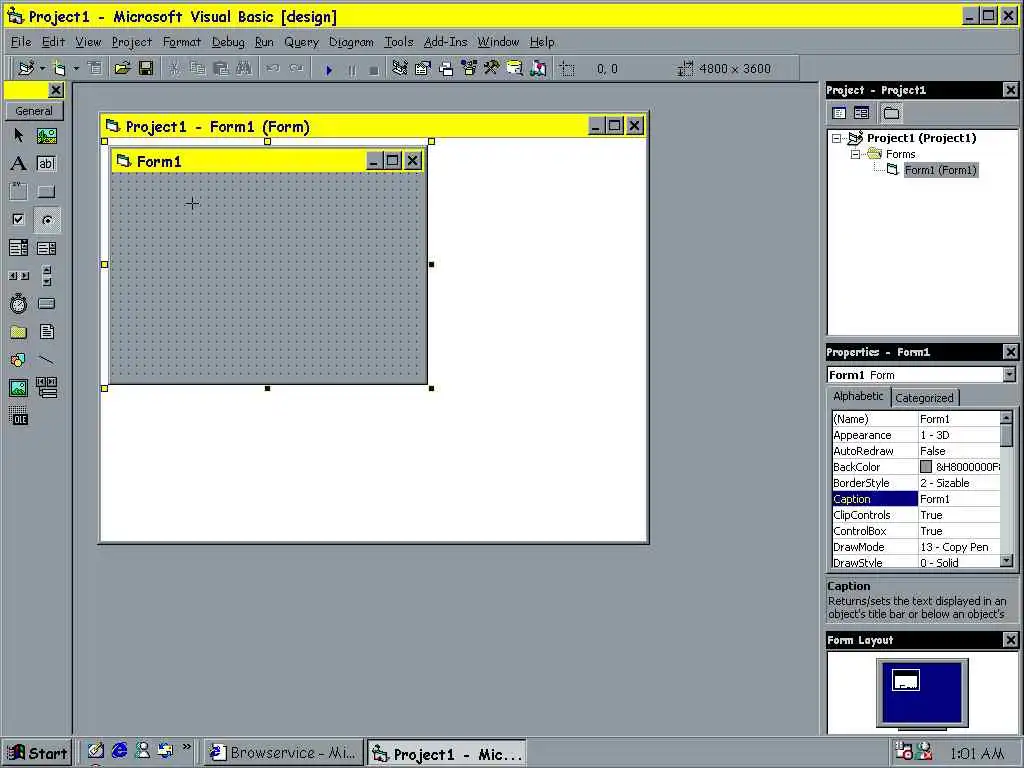Save the project with the floppy icon
1024x768 pixels.
pos(146,68)
